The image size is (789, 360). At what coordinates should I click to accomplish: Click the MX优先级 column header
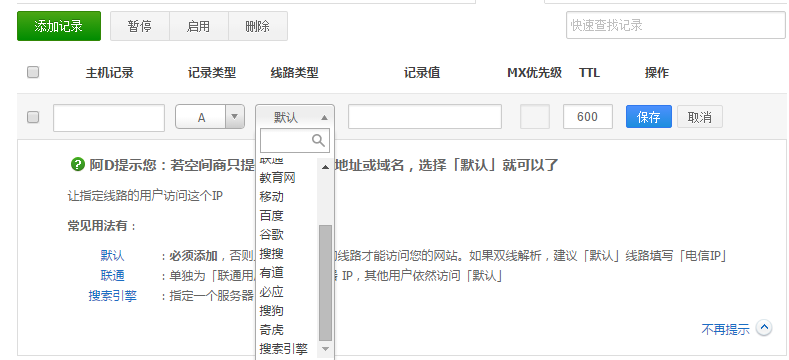click(534, 73)
